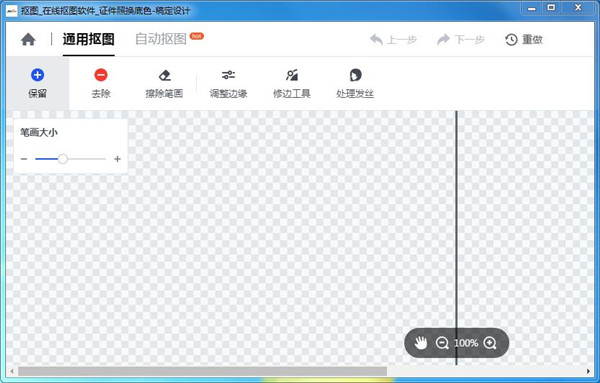Increase brush size with plus button

pyautogui.click(x=117, y=159)
